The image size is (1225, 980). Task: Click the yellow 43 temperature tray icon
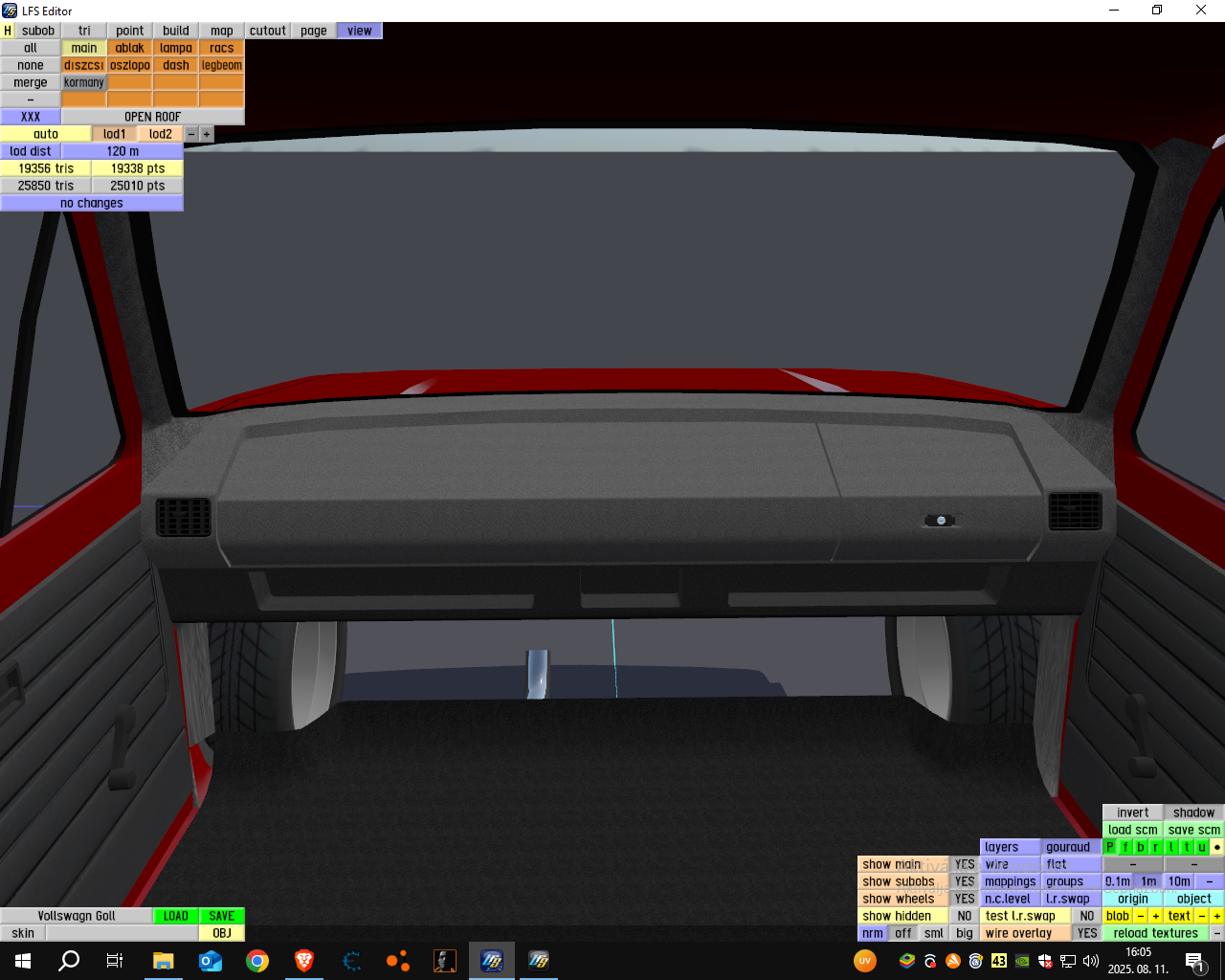point(999,961)
